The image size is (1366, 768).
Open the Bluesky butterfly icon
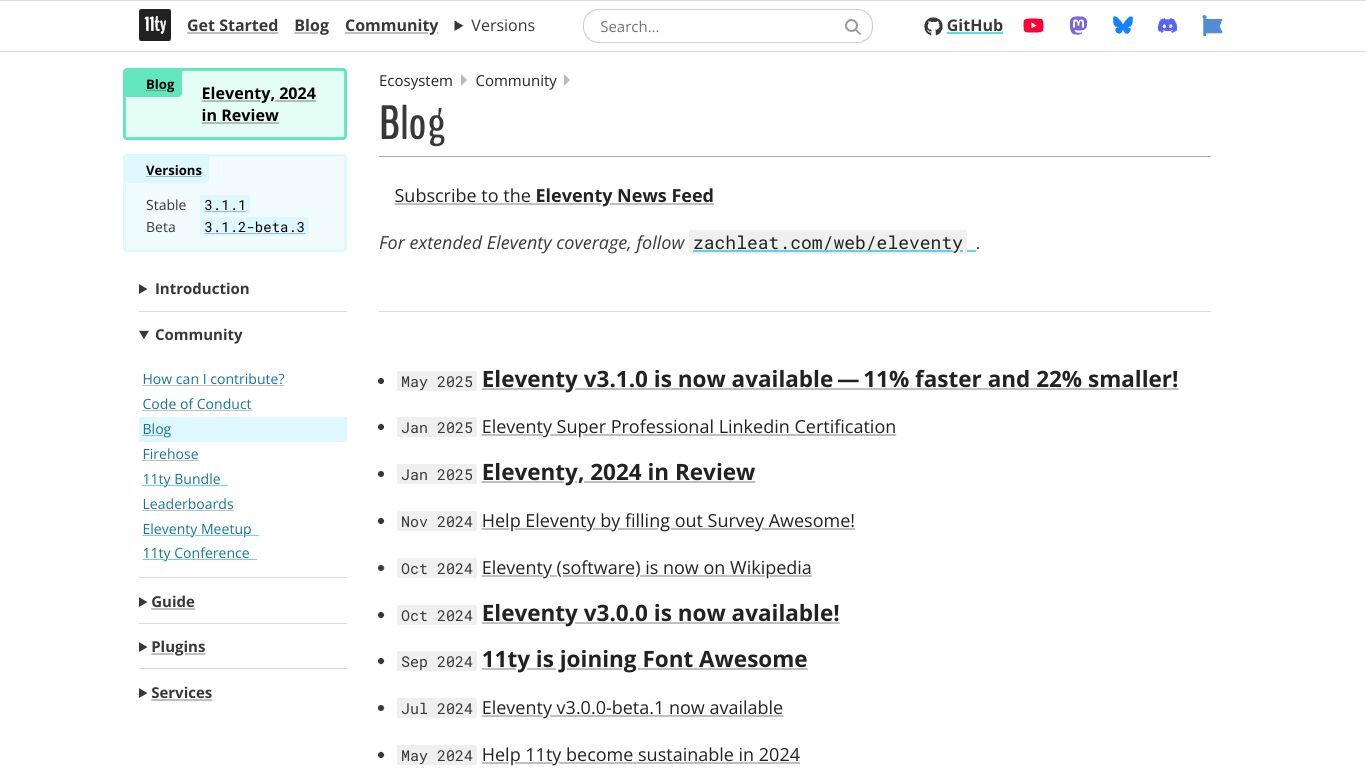(1123, 26)
